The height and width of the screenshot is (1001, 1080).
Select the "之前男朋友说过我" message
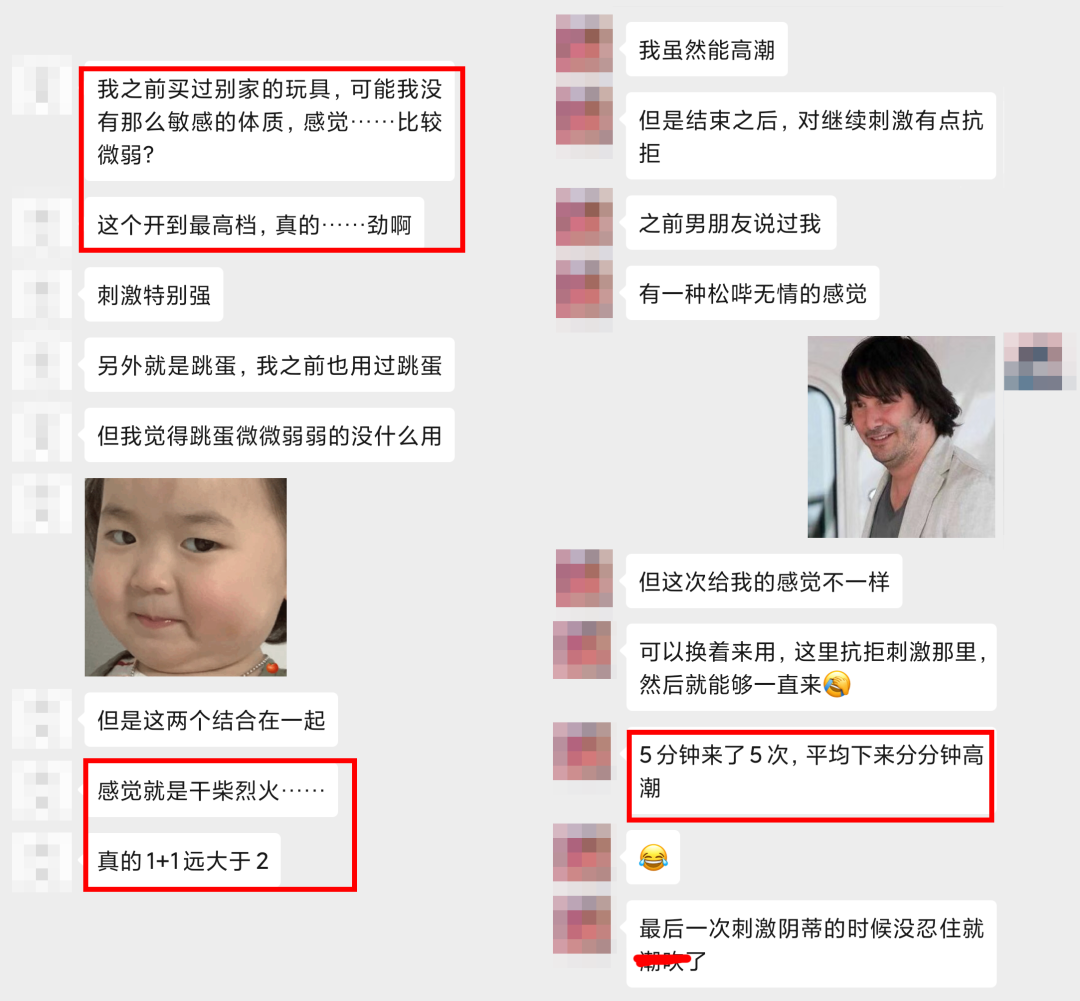(731, 223)
